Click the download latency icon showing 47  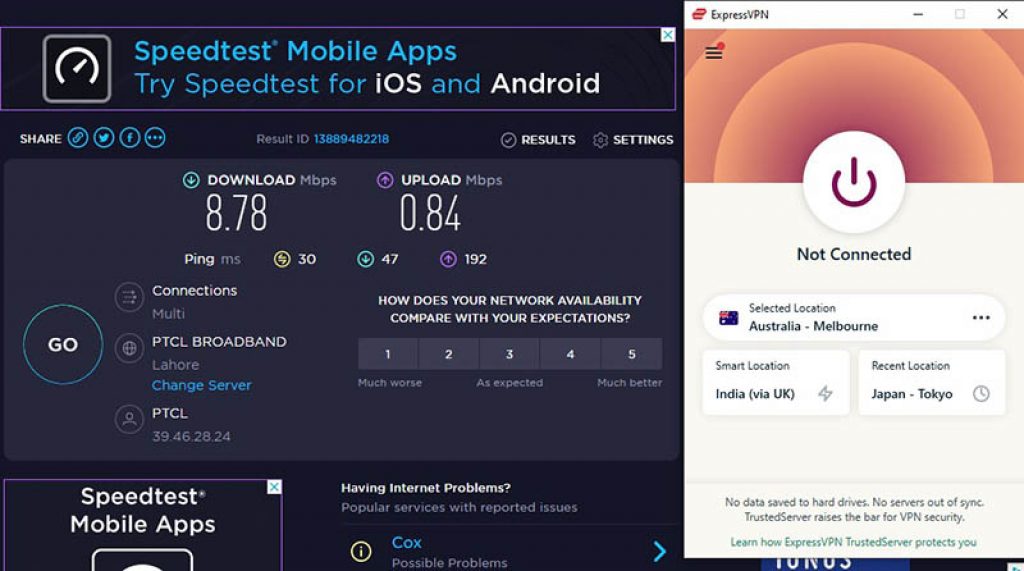click(x=366, y=259)
